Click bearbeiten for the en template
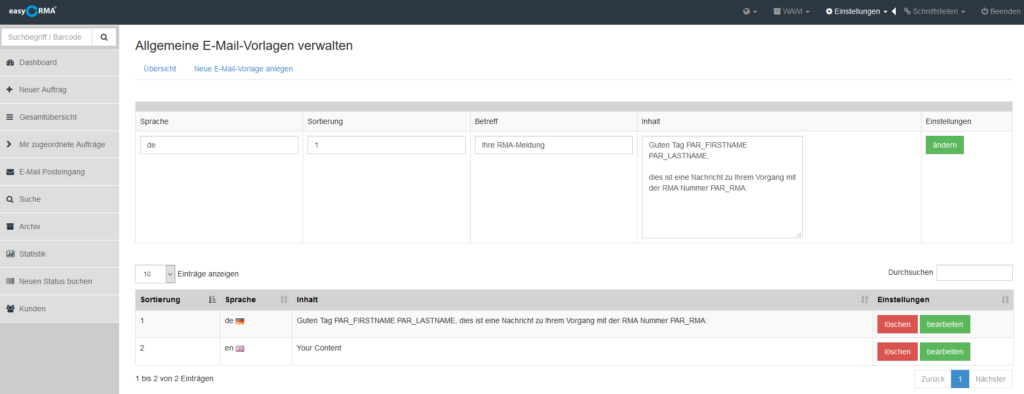Image resolution: width=1024 pixels, height=394 pixels. click(945, 352)
